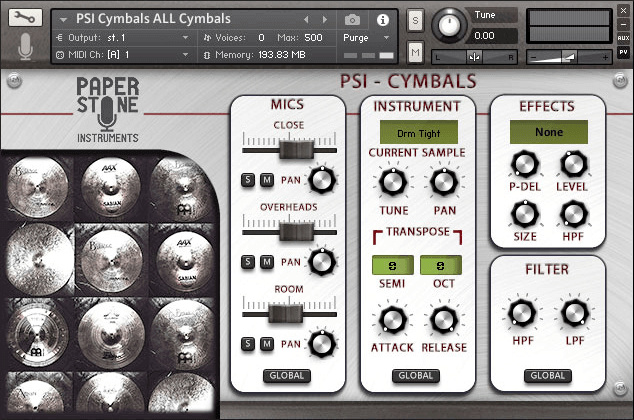This screenshot has height=420, width=634.
Task: Change the SEMI transpose value
Action: [x=393, y=265]
